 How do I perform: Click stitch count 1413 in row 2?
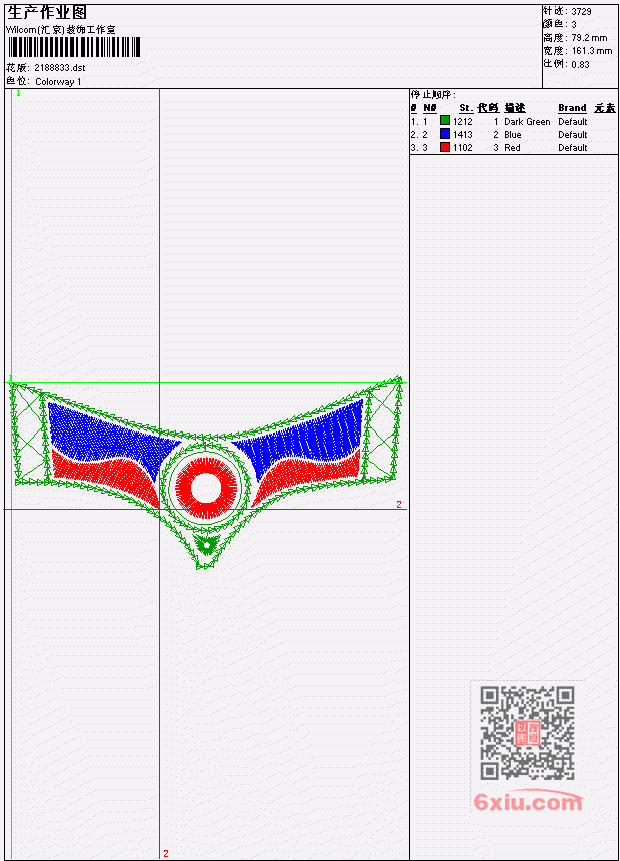462,135
